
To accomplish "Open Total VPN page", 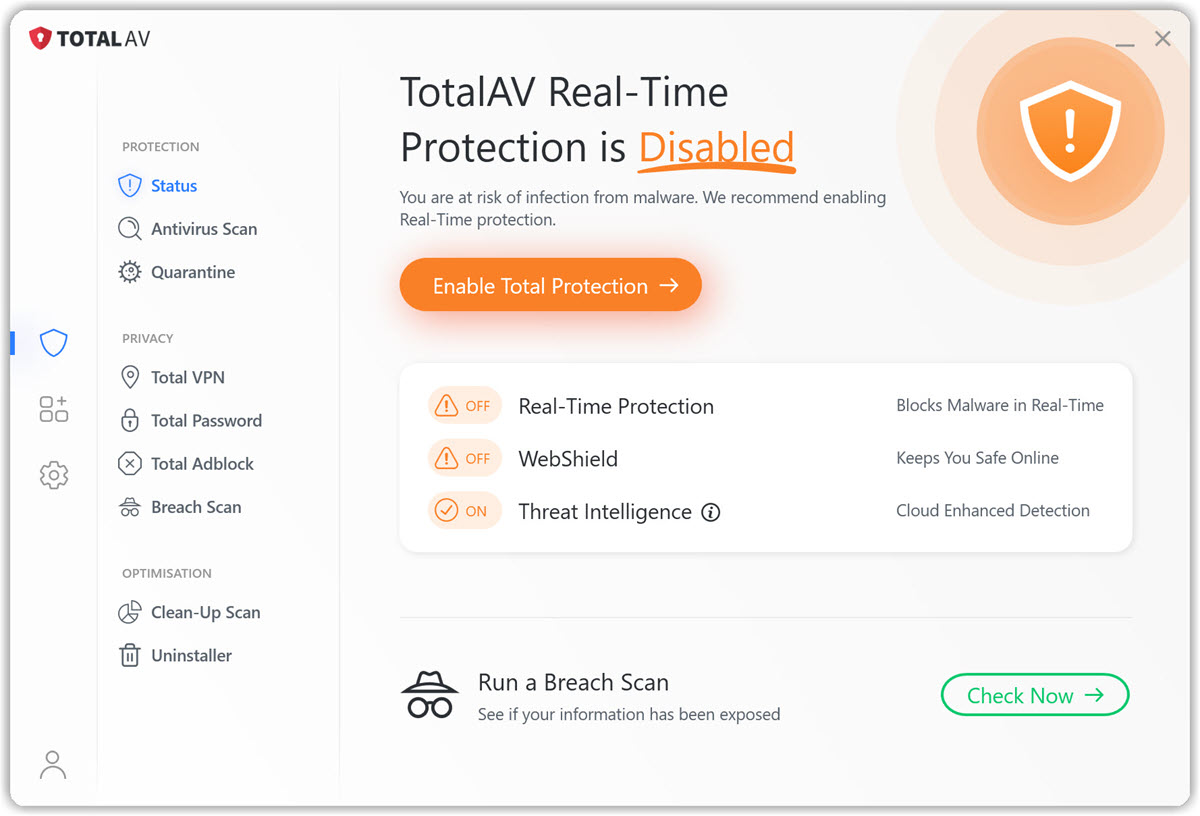I will click(187, 377).
